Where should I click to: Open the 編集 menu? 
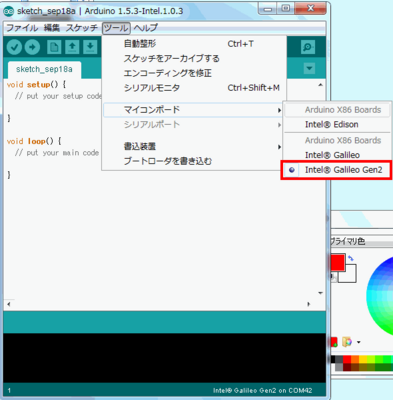(x=52, y=28)
